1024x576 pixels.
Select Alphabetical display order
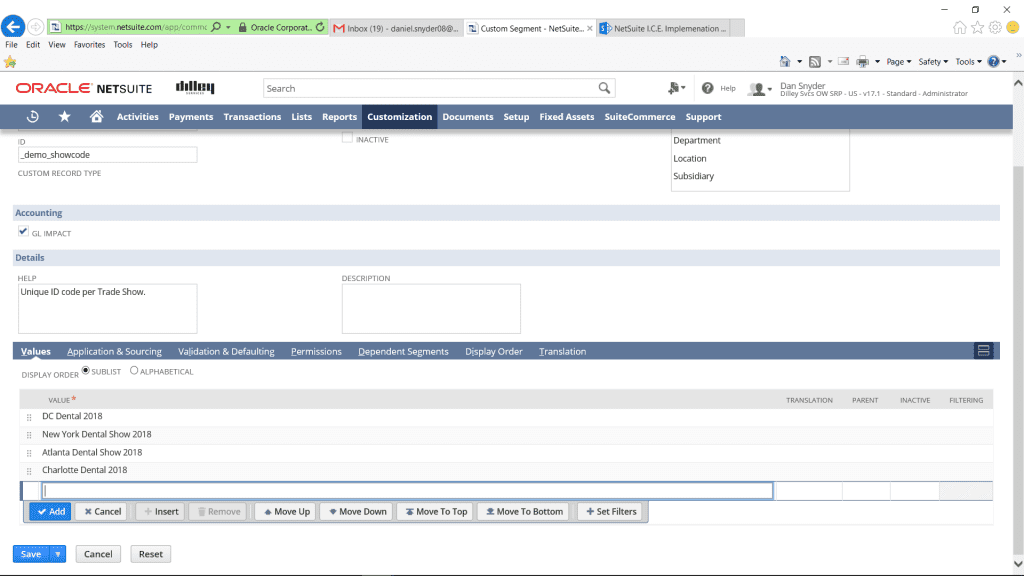(135, 371)
